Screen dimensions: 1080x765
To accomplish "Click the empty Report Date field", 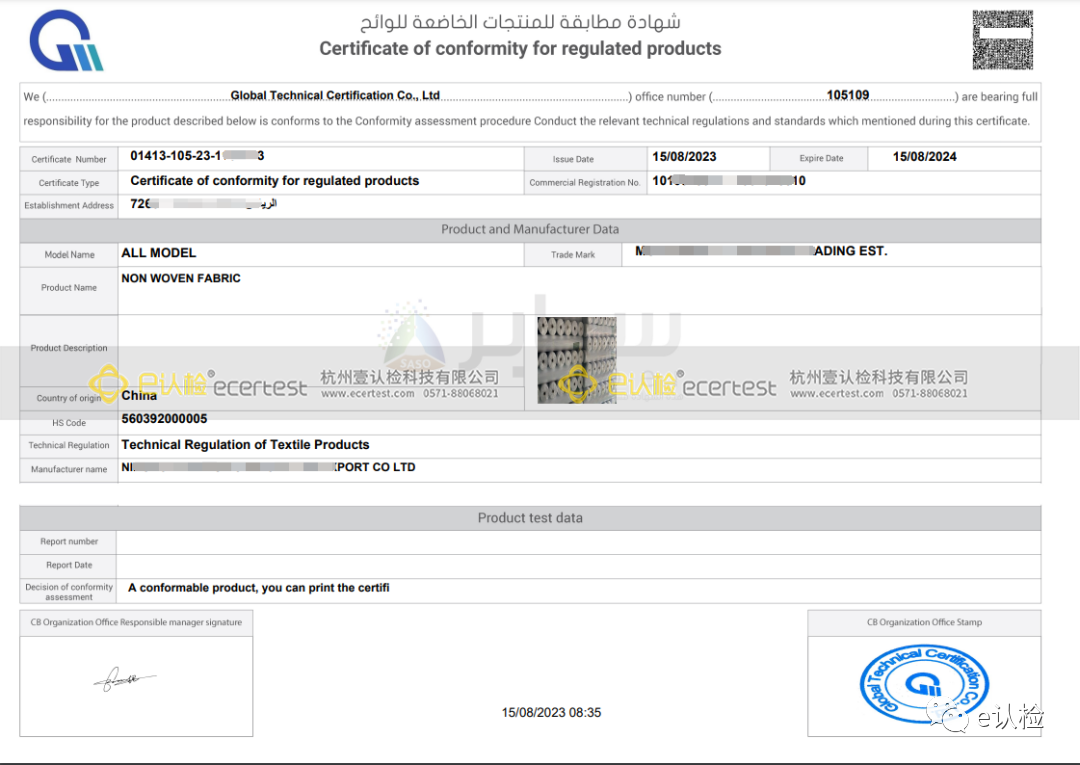I will click(579, 567).
